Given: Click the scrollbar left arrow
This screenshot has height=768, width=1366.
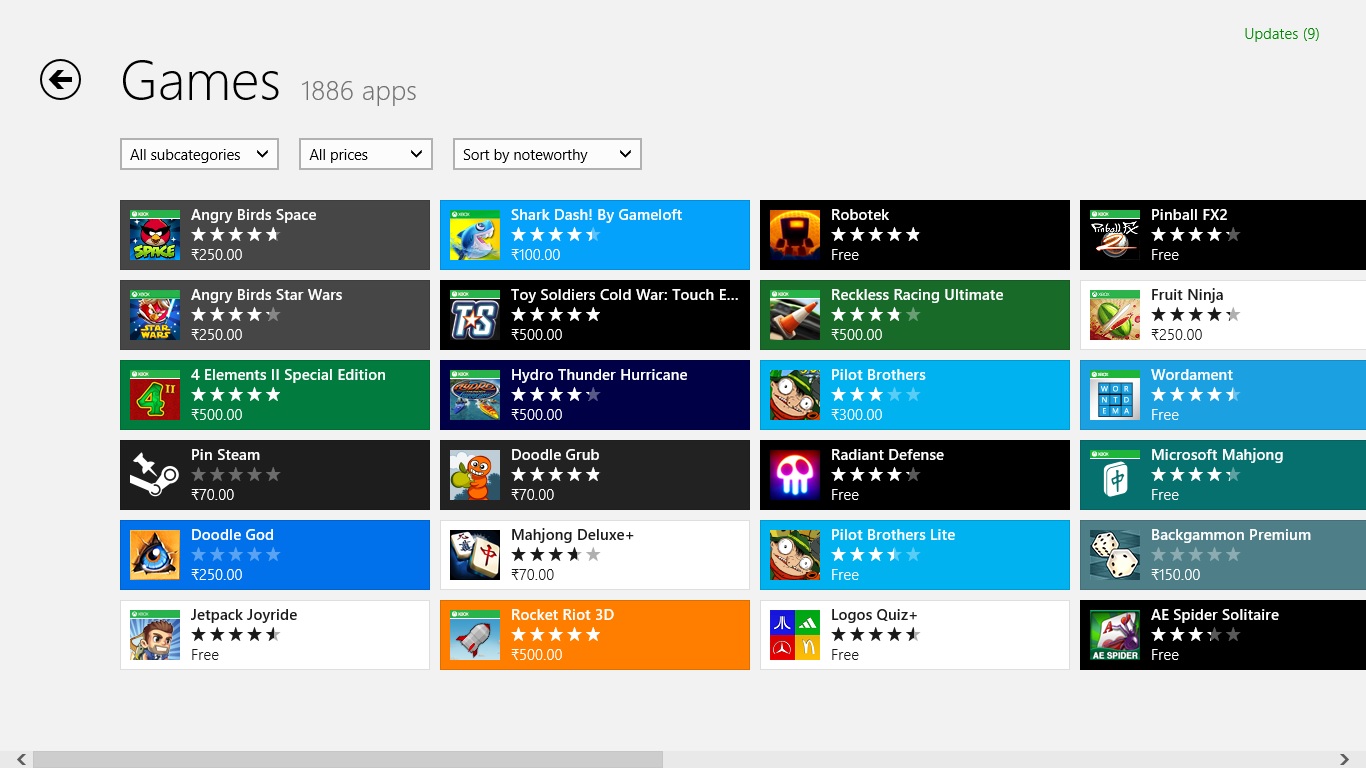Looking at the screenshot, I should 21,760.
